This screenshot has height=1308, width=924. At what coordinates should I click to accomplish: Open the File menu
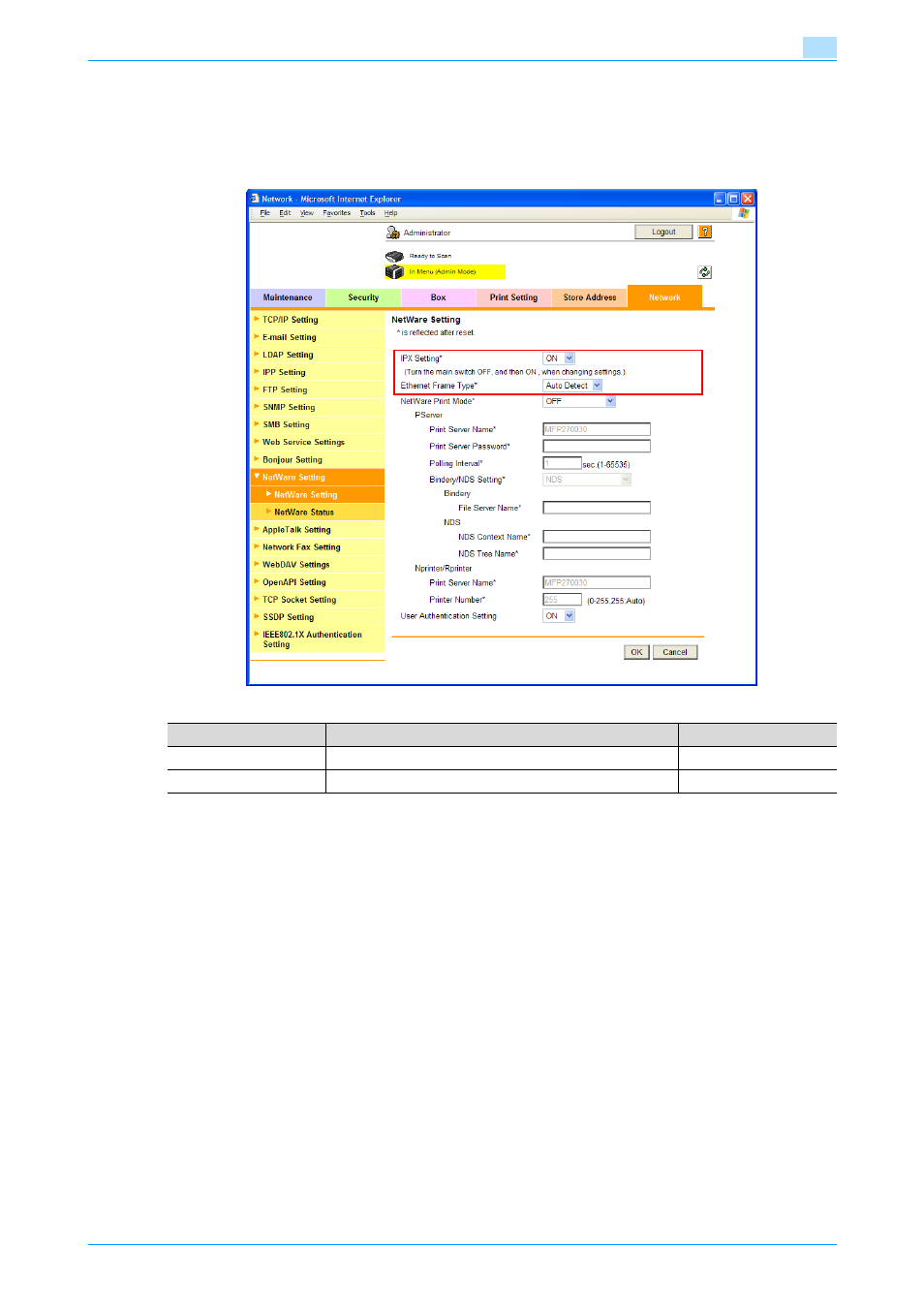264,213
